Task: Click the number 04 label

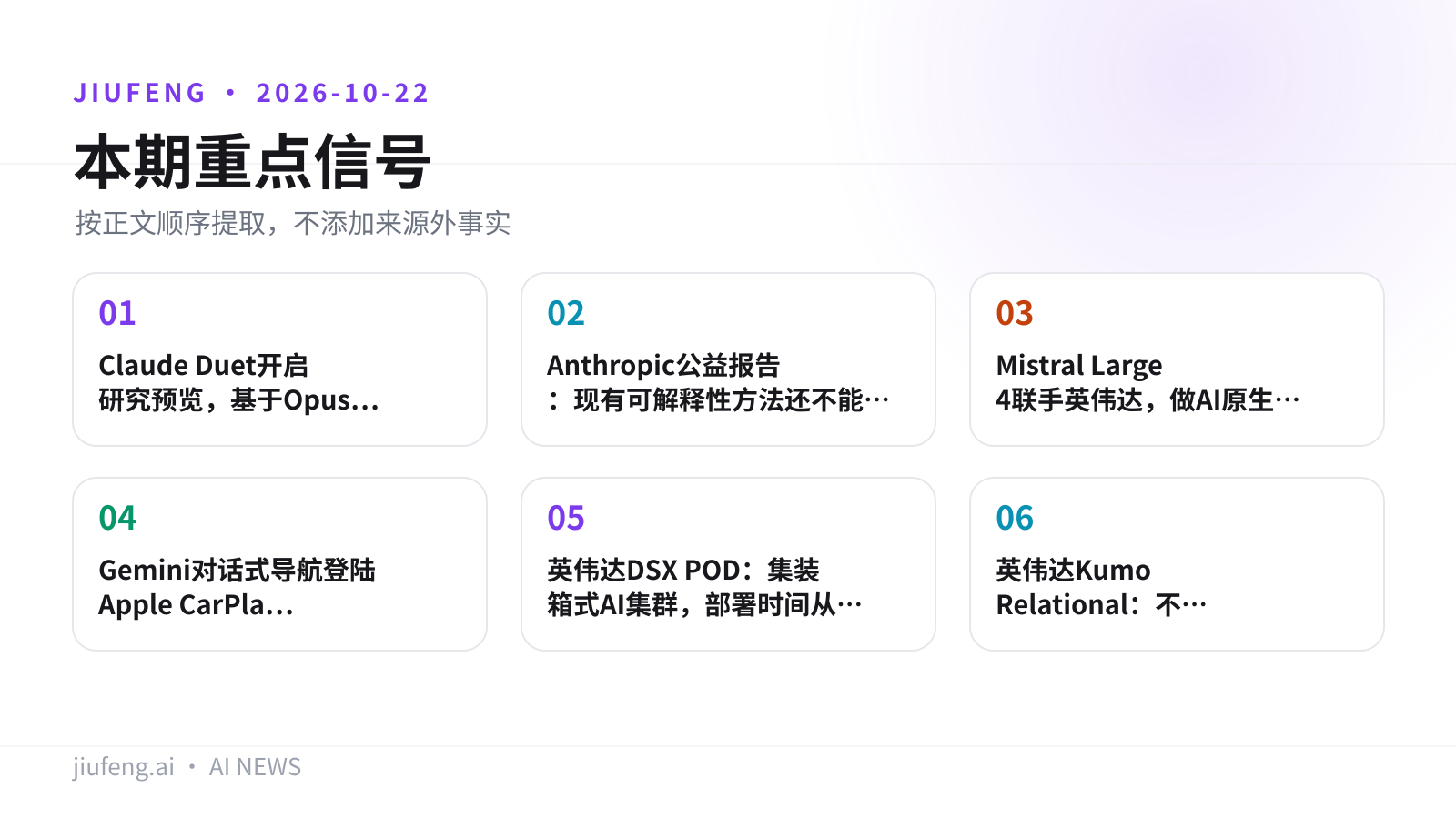Action: click(x=117, y=518)
